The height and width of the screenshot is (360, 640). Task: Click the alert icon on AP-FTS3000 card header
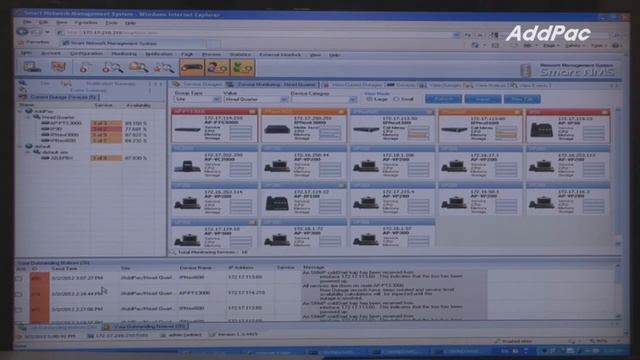point(252,111)
